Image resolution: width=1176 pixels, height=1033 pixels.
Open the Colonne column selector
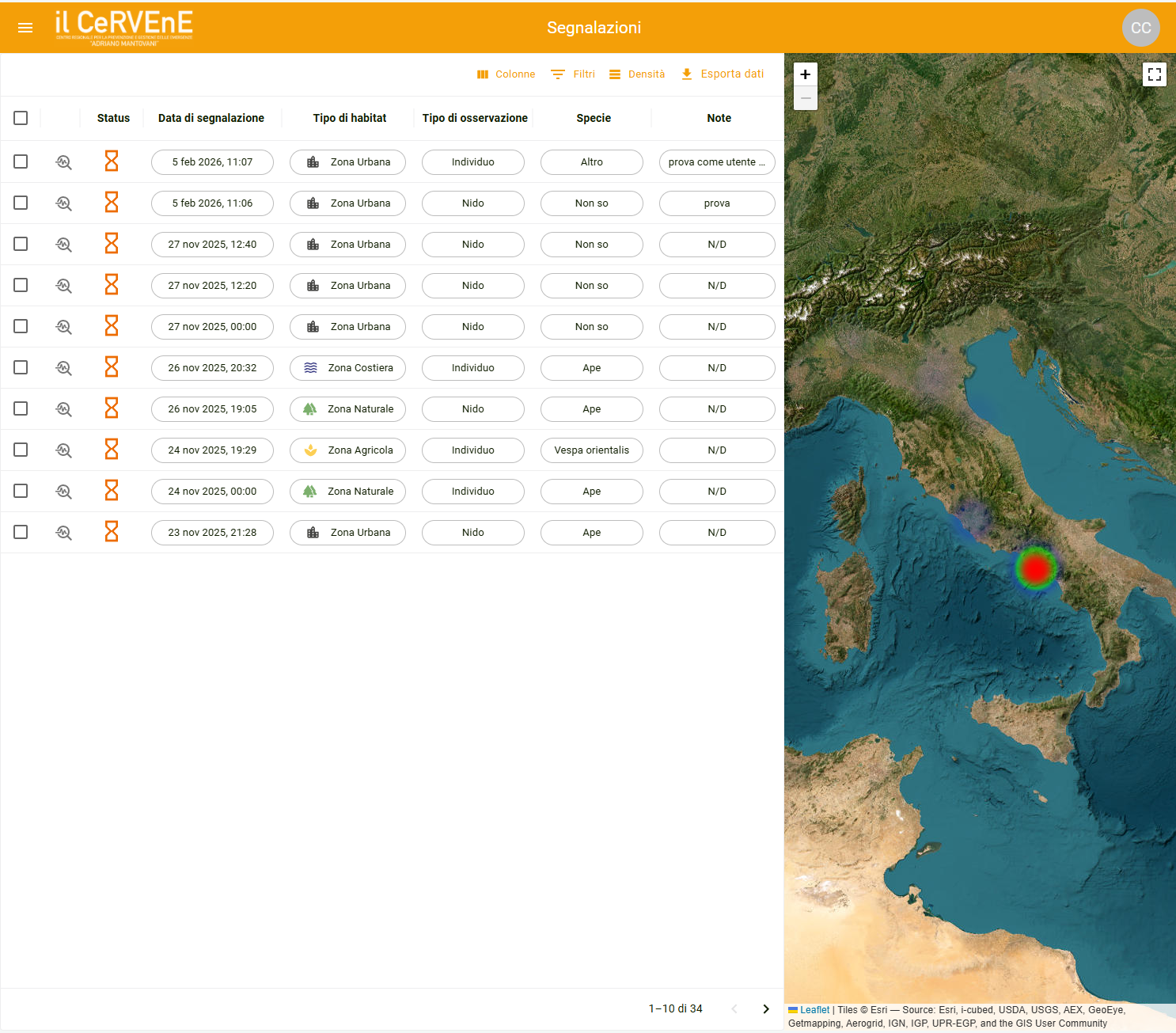tap(506, 74)
